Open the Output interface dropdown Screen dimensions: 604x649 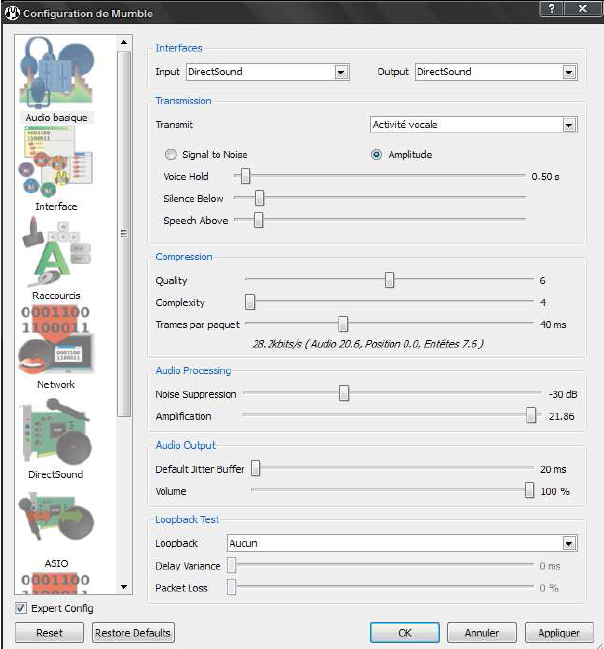tap(496, 72)
